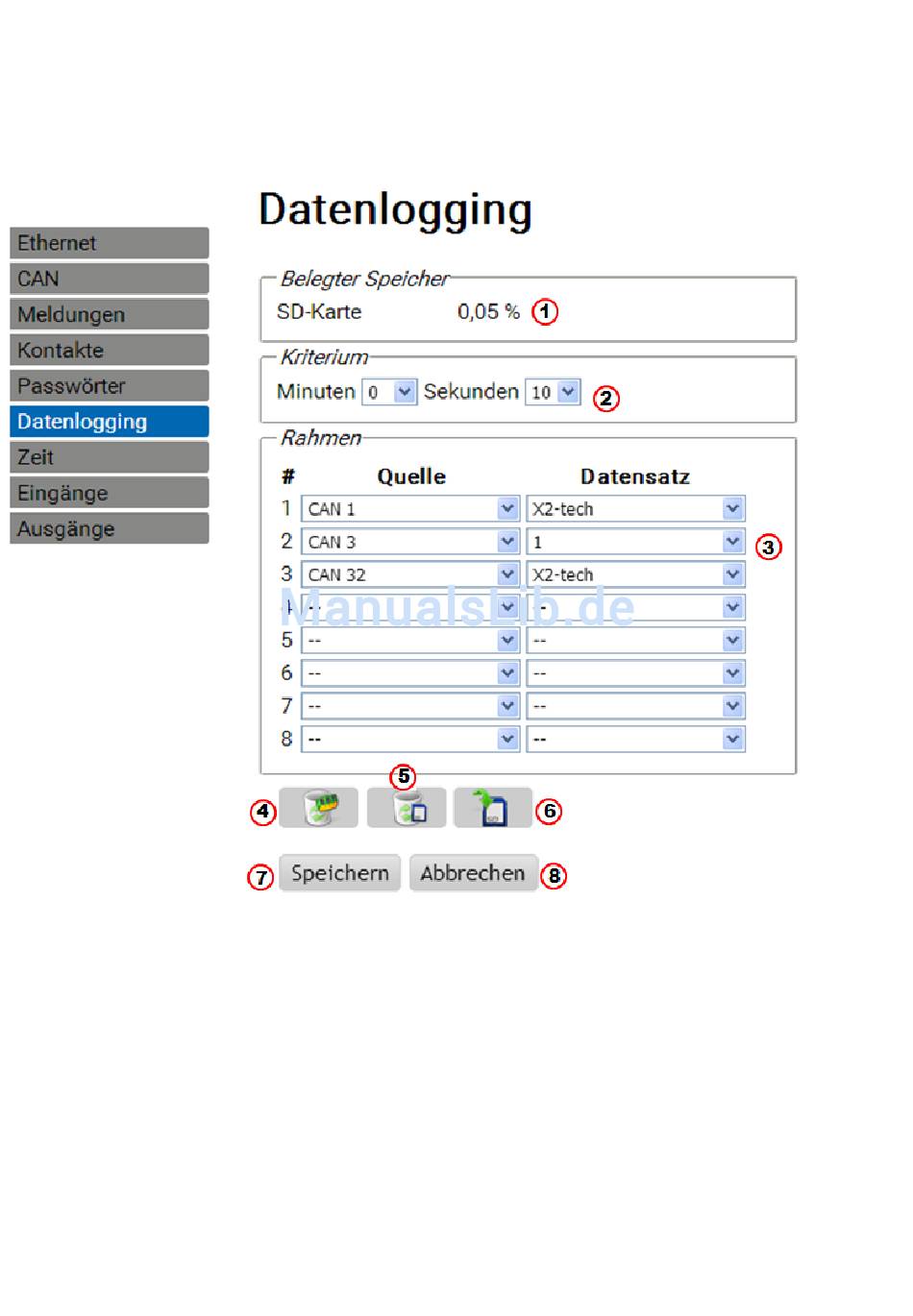The height and width of the screenshot is (1316, 913).
Task: Open Quelle dropdown in row 7
Action: click(x=410, y=706)
